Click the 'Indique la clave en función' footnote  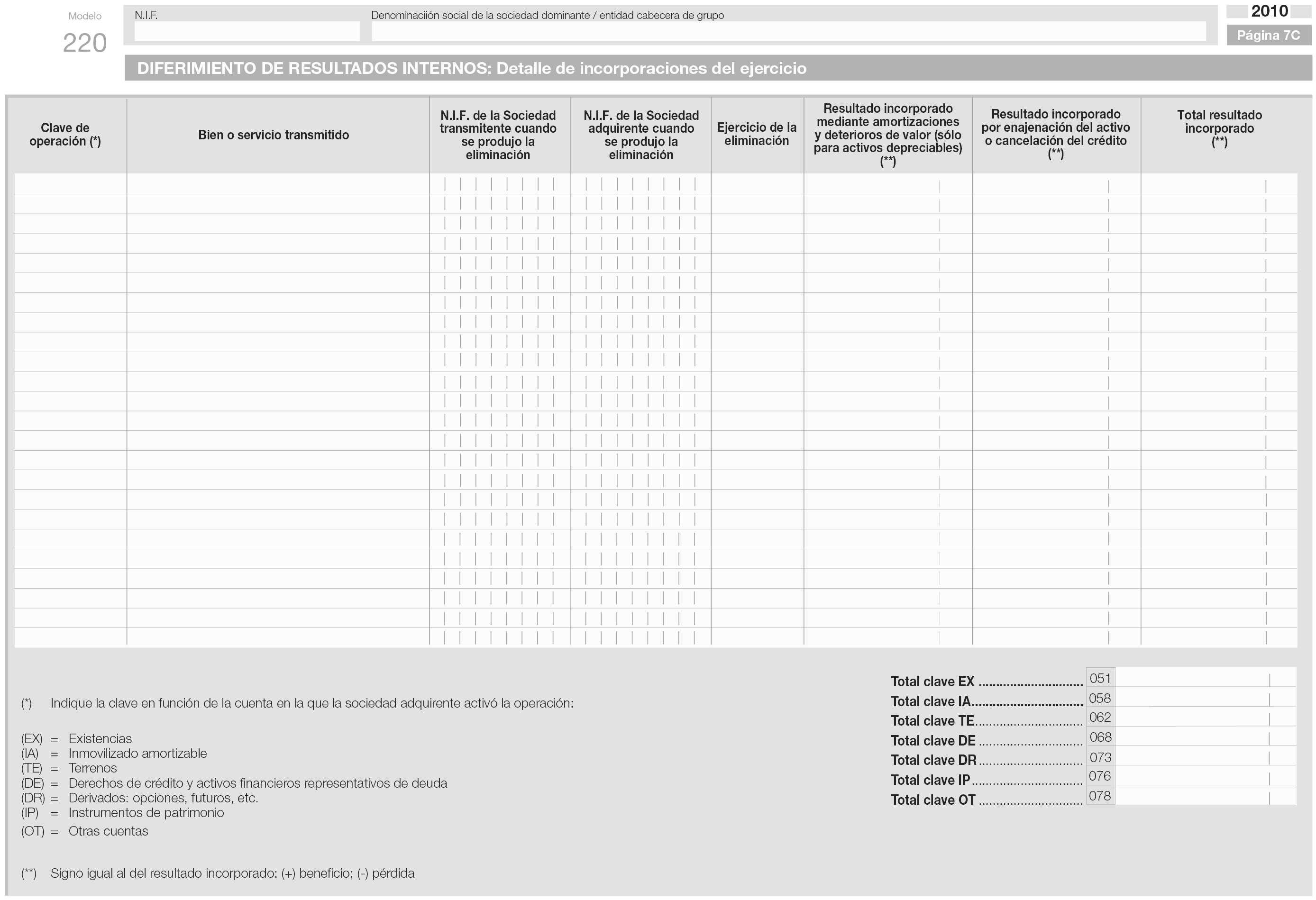(x=297, y=704)
